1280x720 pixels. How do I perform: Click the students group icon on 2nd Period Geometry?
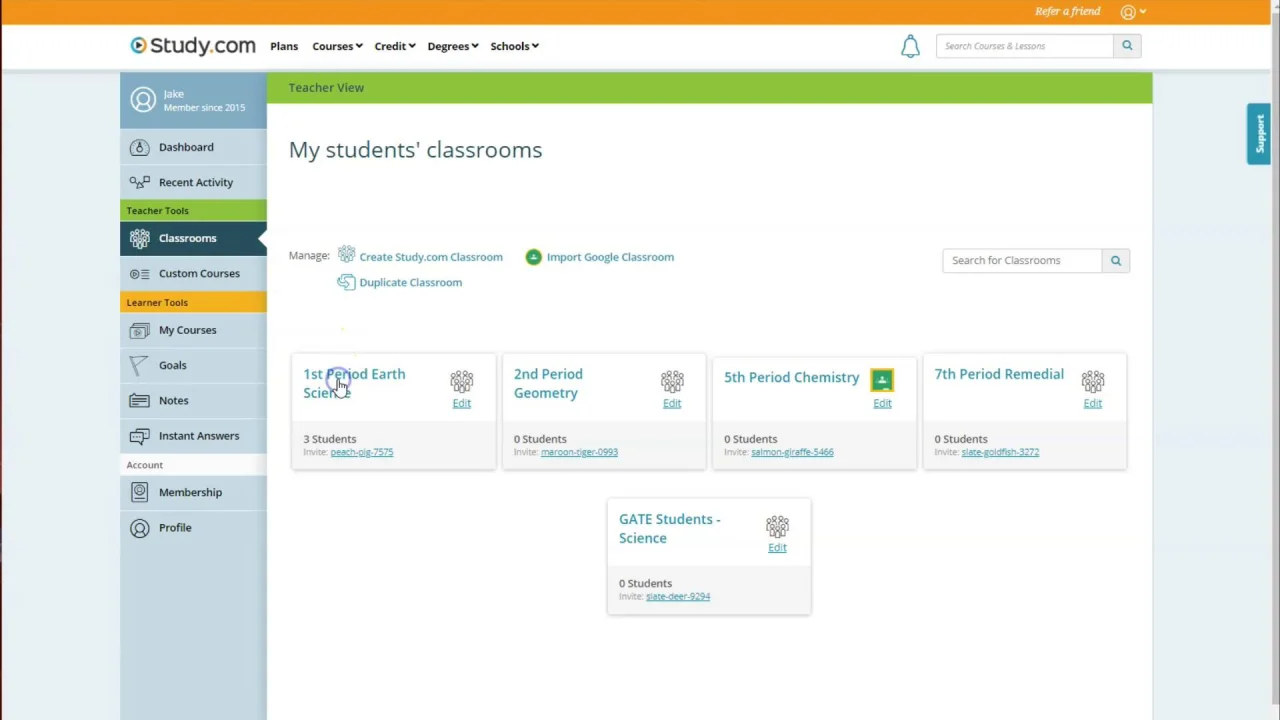click(672, 381)
